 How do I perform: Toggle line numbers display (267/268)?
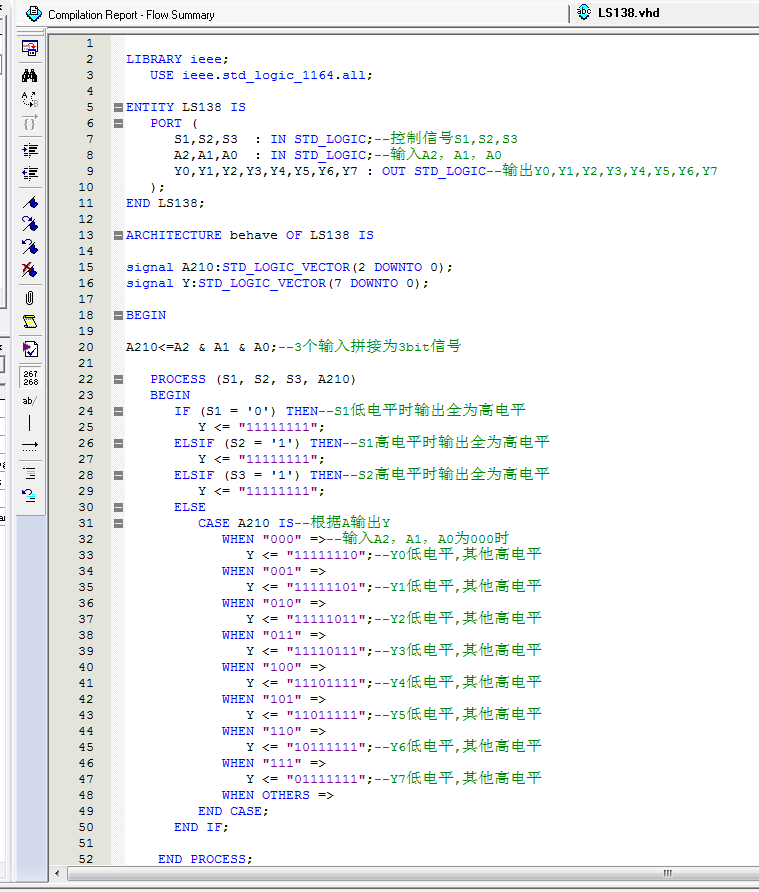(30, 377)
